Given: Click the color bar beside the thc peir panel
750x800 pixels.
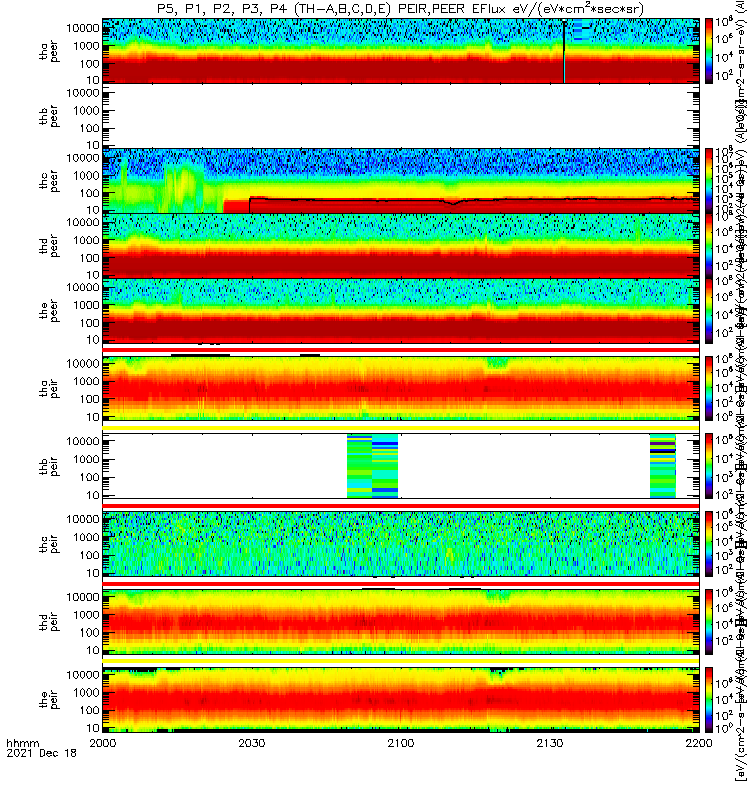Looking at the screenshot, I should [x=709, y=544].
